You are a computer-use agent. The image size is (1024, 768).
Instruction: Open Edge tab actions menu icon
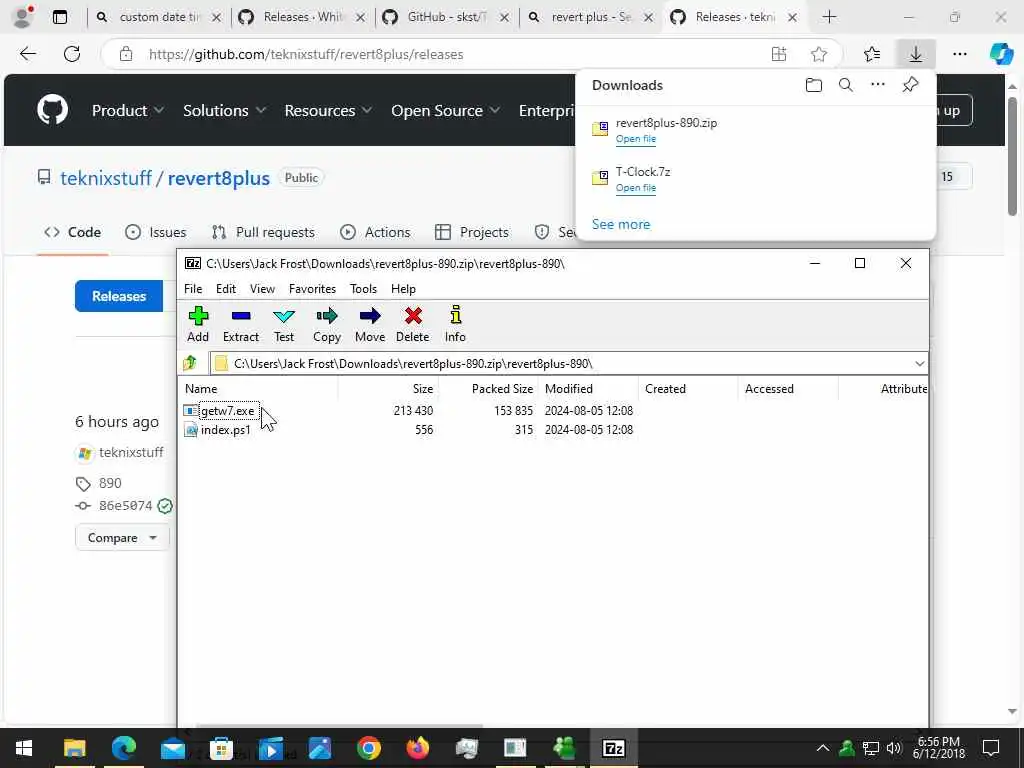tap(59, 18)
